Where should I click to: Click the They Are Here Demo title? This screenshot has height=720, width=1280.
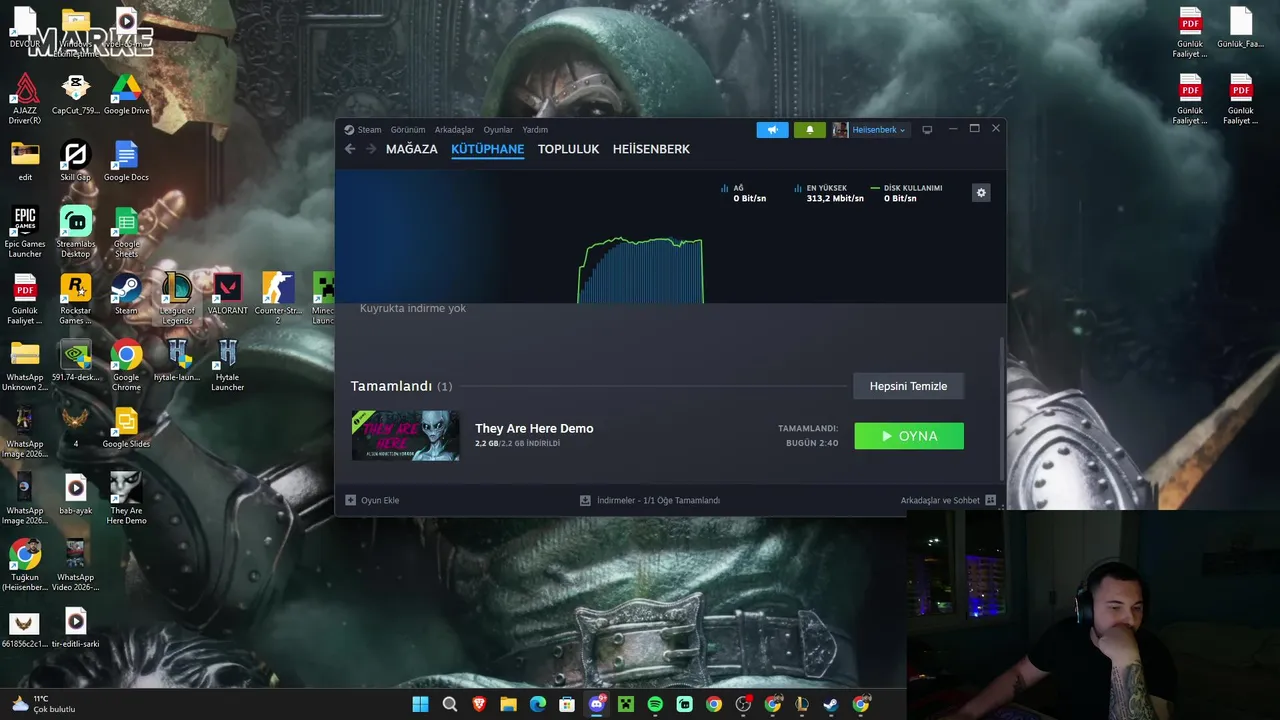[x=534, y=428]
